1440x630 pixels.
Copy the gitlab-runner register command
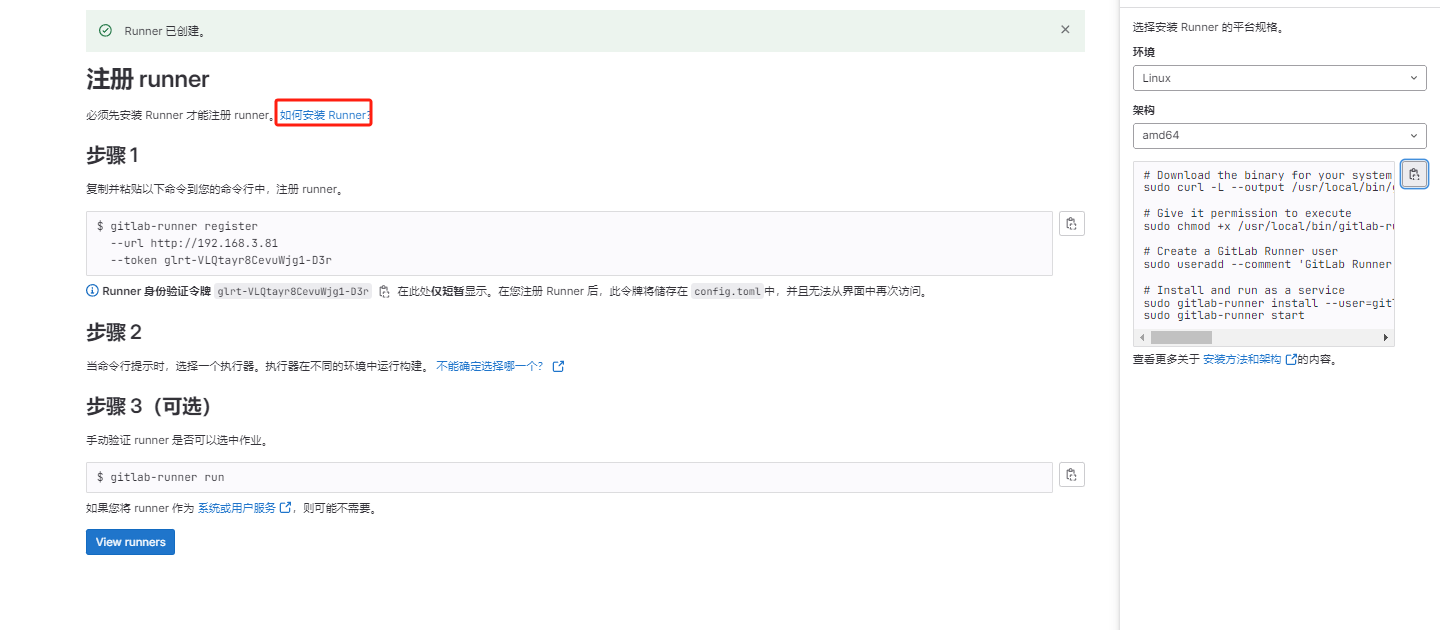click(1071, 222)
